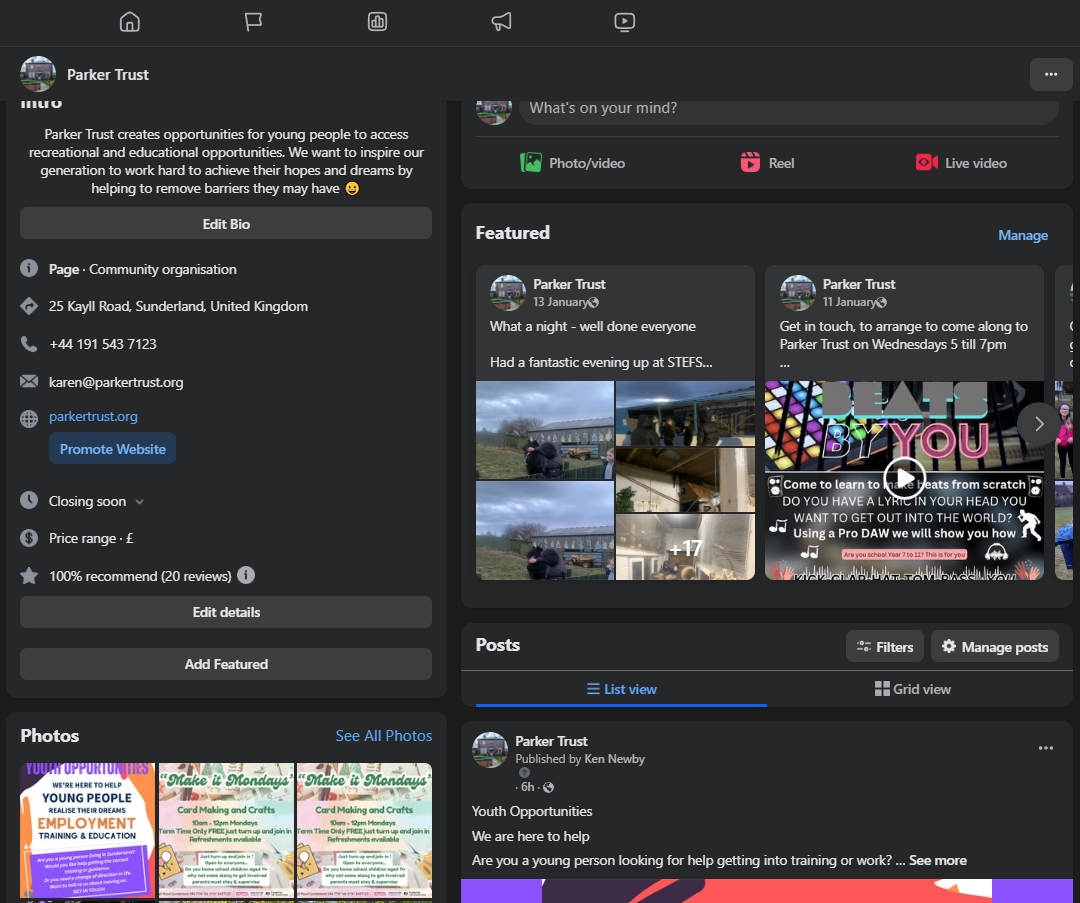Image resolution: width=1080 pixels, height=903 pixels.
Task: Click the star icon beside 100% recommend
Action: (x=29, y=575)
